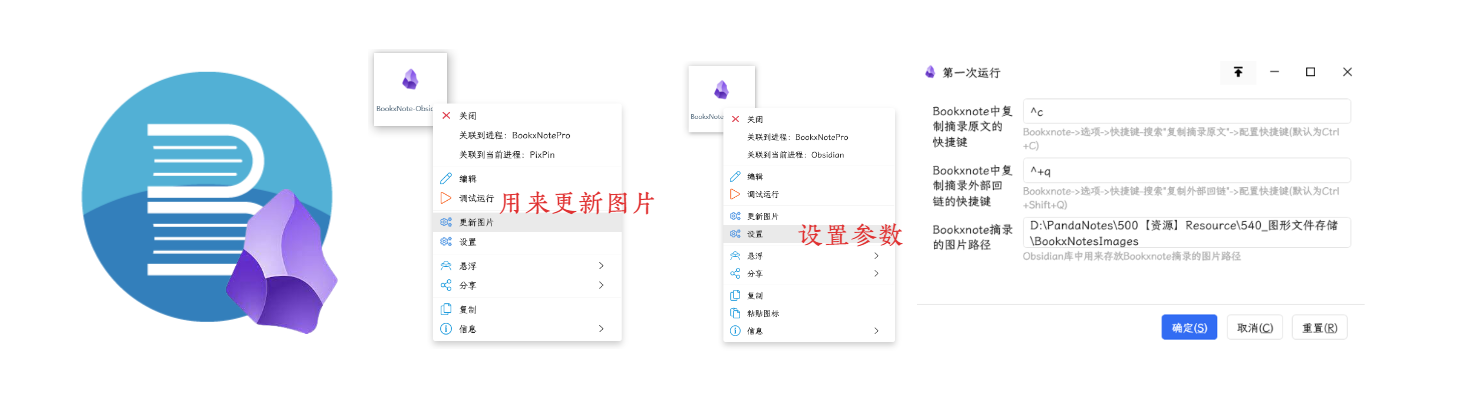Focus the ^+q shortcut input field
Viewport: 1466px width, 400px height.
click(x=1187, y=170)
